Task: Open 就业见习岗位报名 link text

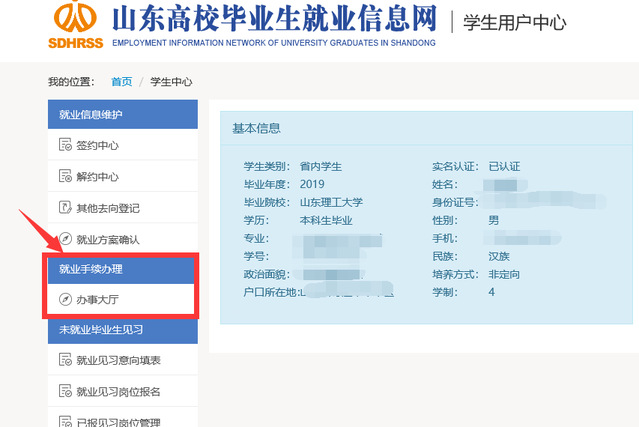Action: (x=118, y=391)
